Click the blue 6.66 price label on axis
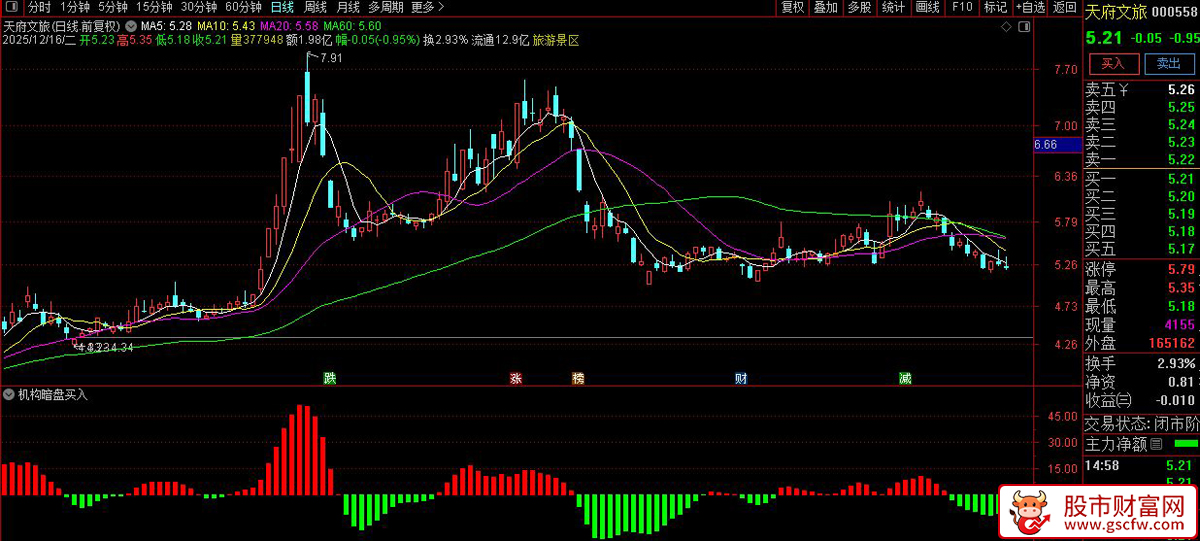This screenshot has width=1200, height=541. pos(1045,145)
